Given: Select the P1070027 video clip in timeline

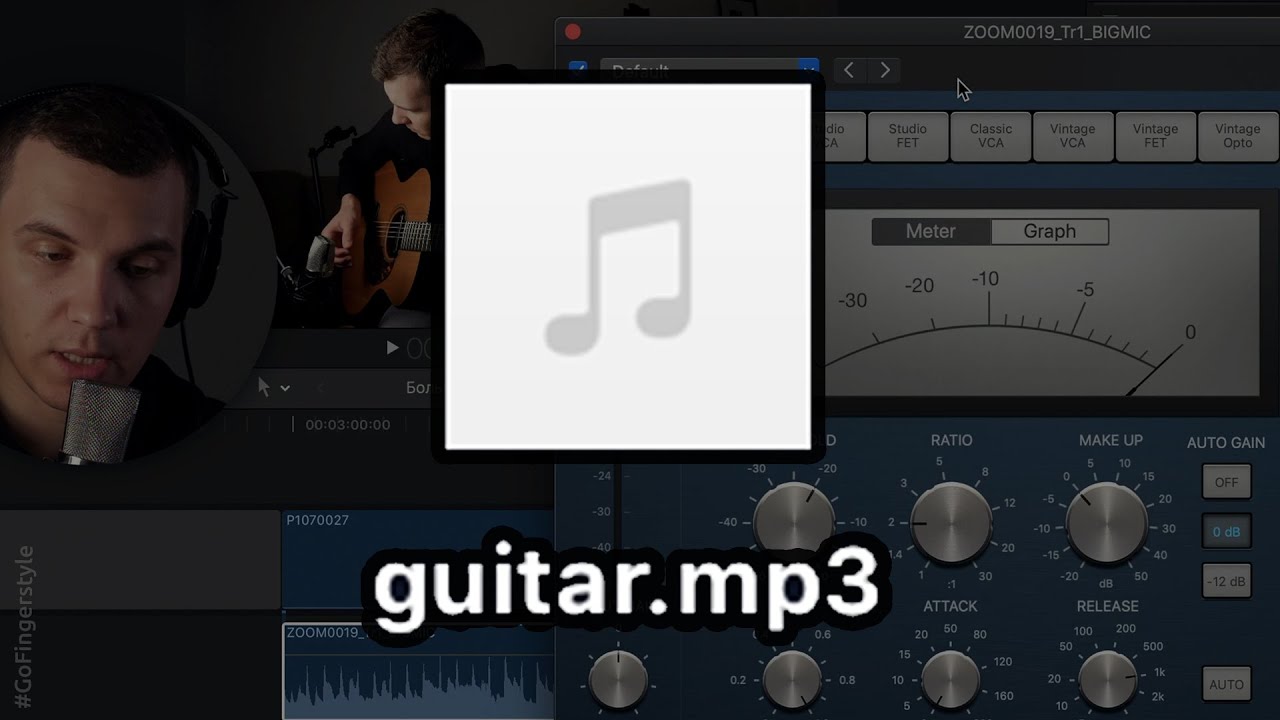Looking at the screenshot, I should coord(418,558).
